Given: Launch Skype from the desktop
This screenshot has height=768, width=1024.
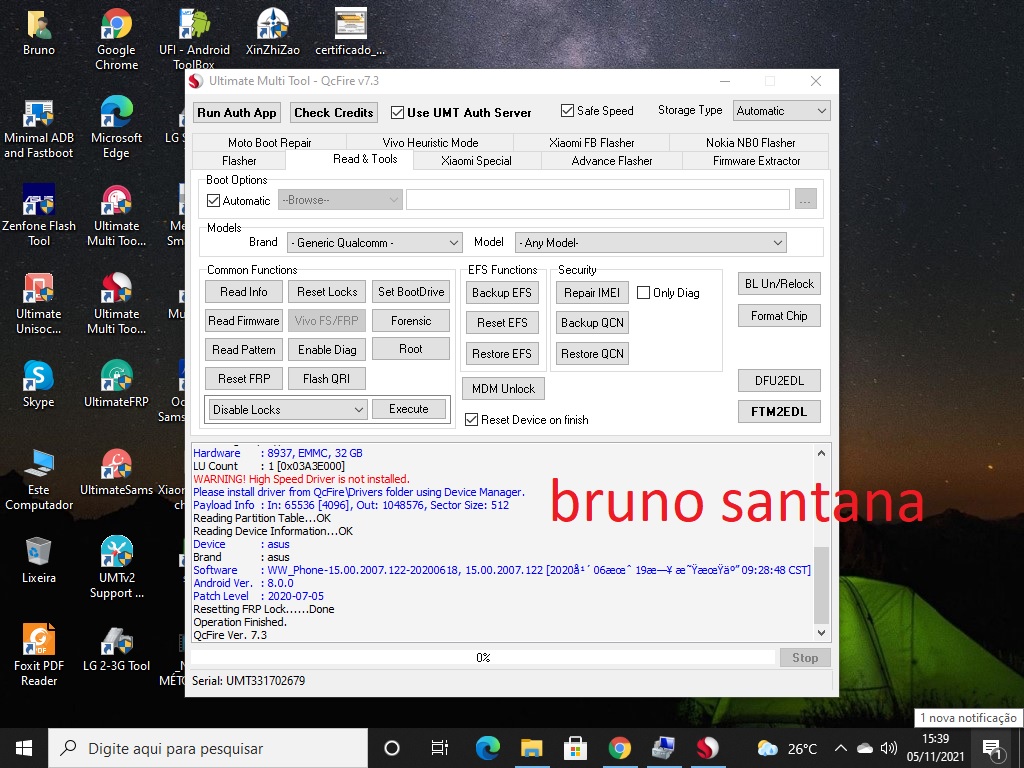Looking at the screenshot, I should 39,385.
